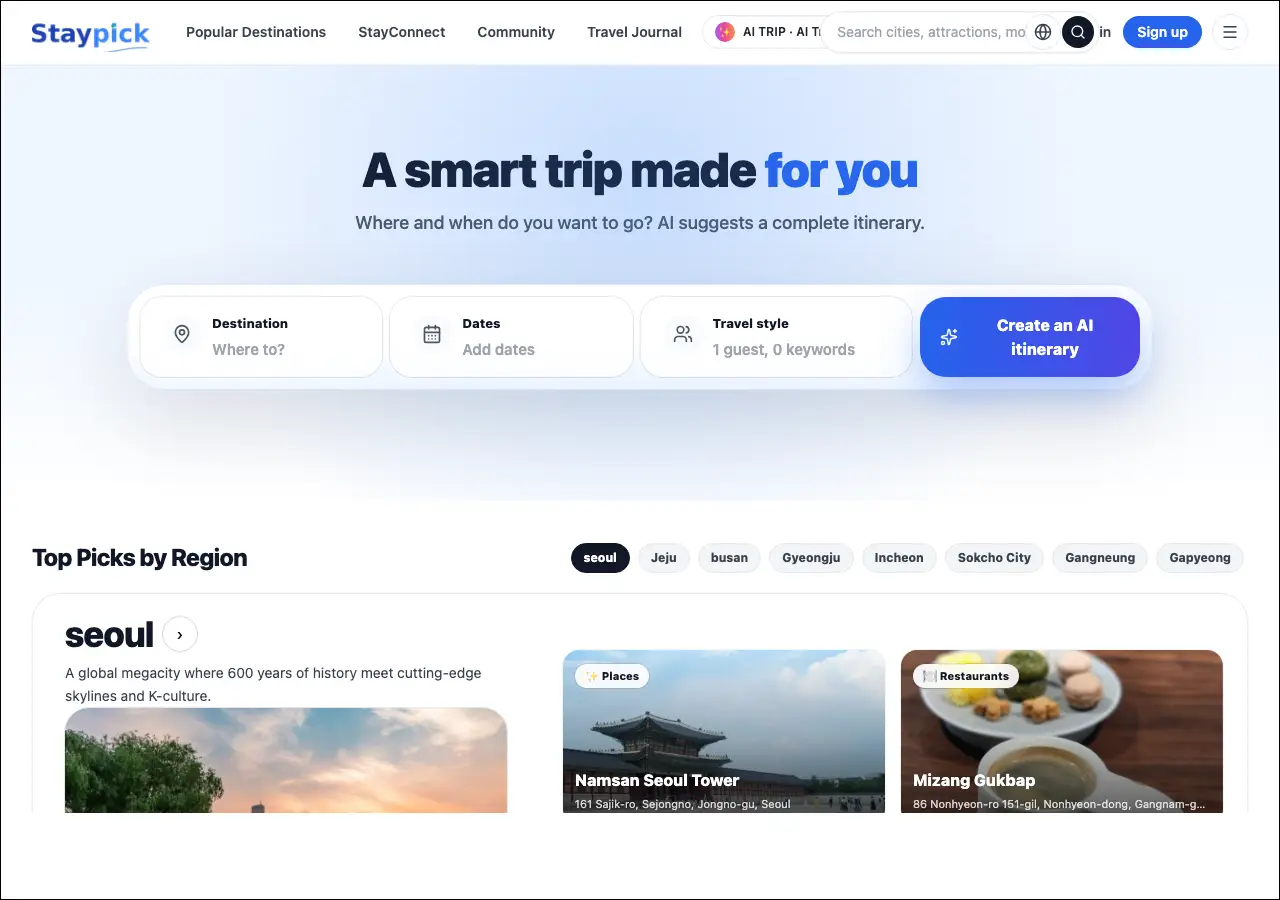
Task: Open the Mizang Gukbap restaurant card
Action: click(1062, 731)
